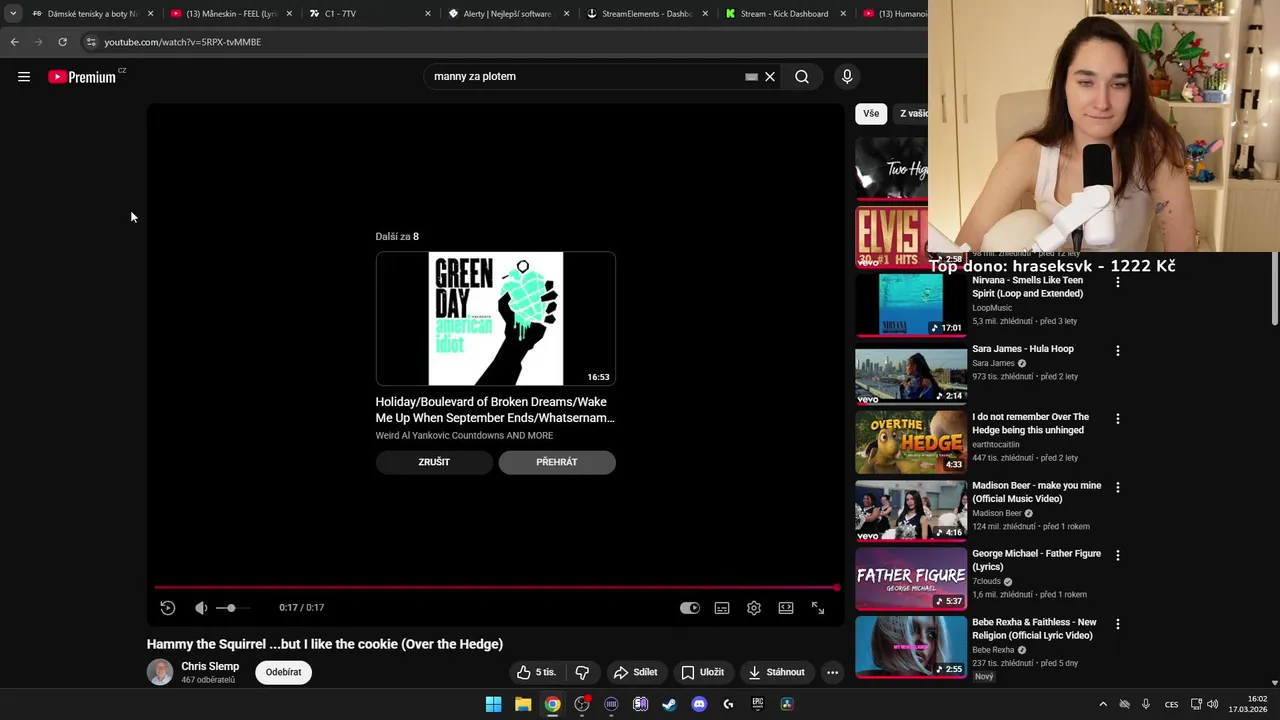Open options for Madison Beer make you mine
The height and width of the screenshot is (720, 1280).
tap(1118, 487)
